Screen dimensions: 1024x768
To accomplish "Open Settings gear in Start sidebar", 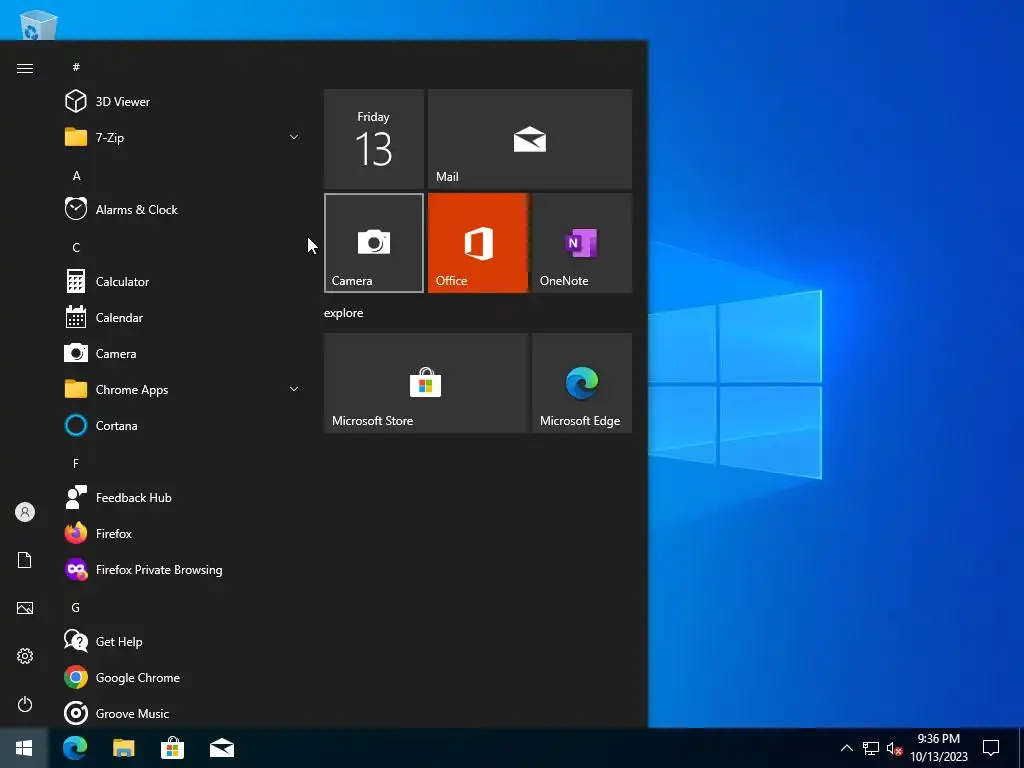I will pos(25,656).
